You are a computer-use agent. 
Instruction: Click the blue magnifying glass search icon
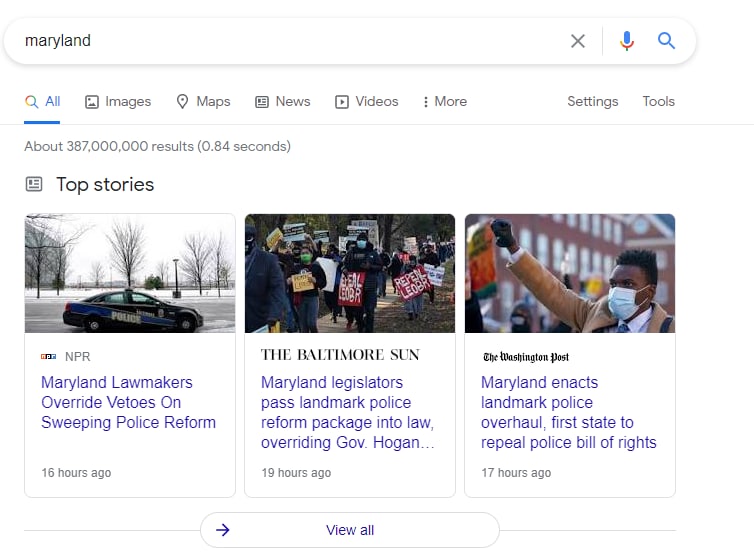pos(666,41)
